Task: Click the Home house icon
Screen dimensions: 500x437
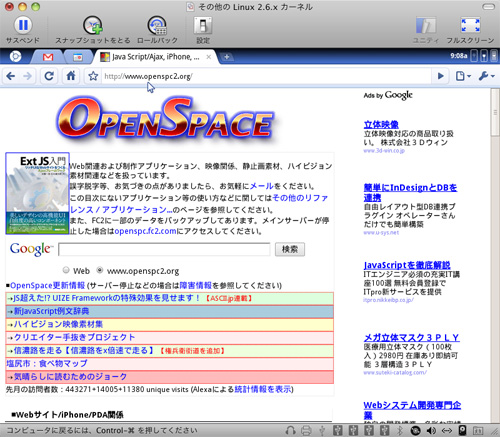Action: [x=71, y=76]
